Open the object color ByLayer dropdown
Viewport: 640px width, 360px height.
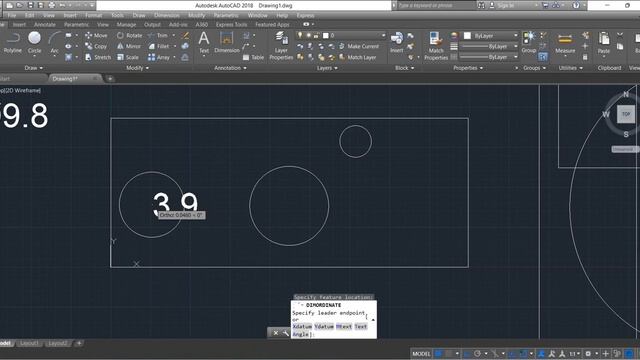(x=491, y=36)
